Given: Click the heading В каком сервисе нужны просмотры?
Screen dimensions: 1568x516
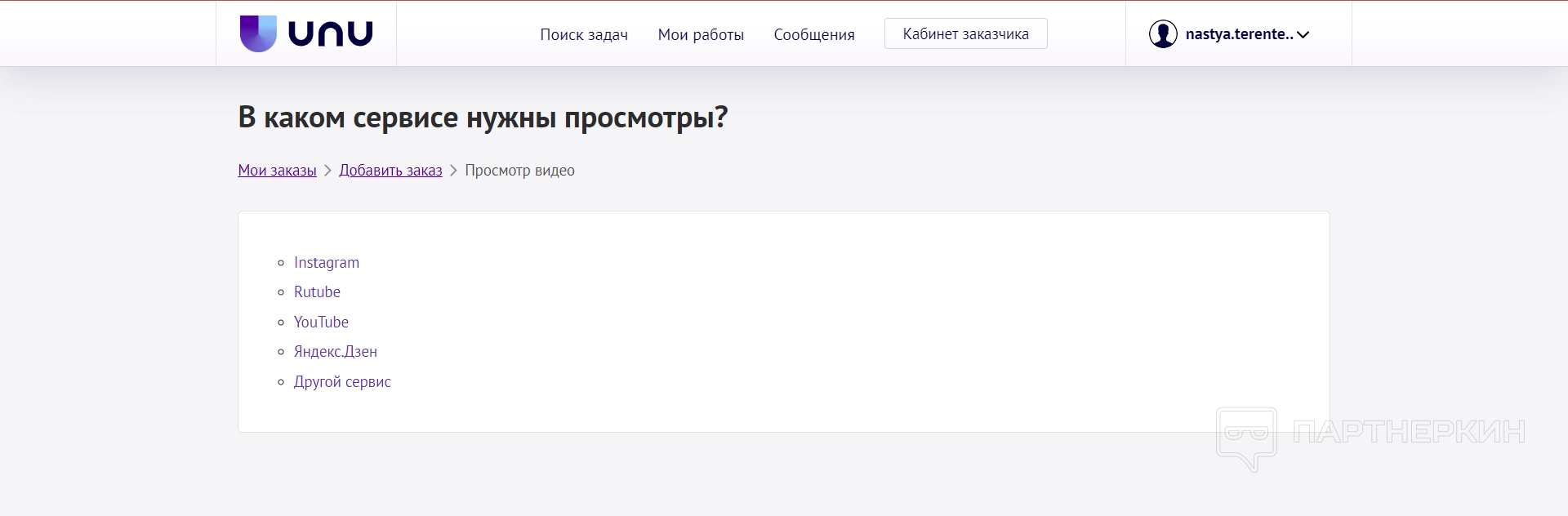Looking at the screenshot, I should 483,118.
